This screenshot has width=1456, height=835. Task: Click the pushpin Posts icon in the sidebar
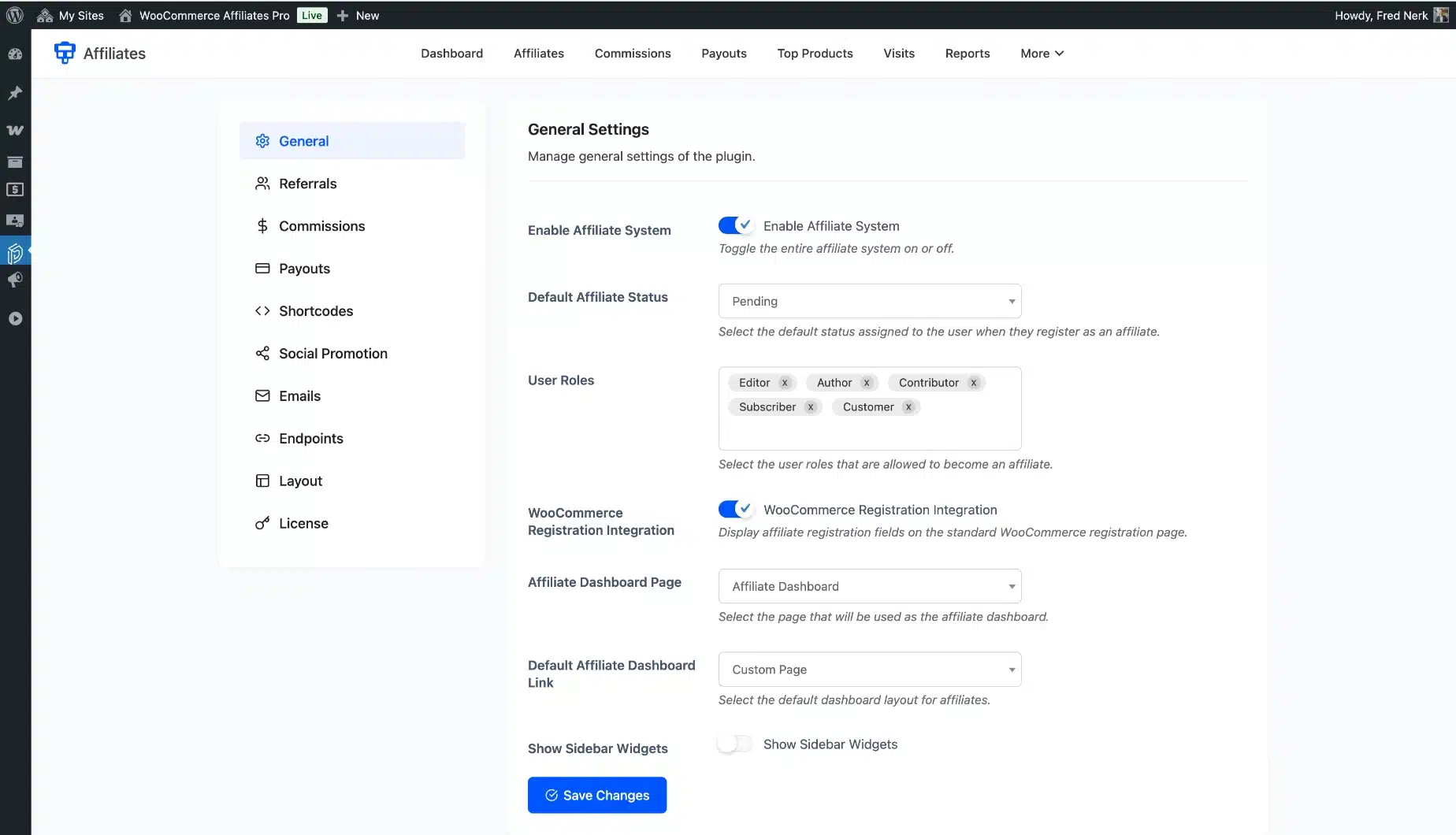pyautogui.click(x=15, y=93)
